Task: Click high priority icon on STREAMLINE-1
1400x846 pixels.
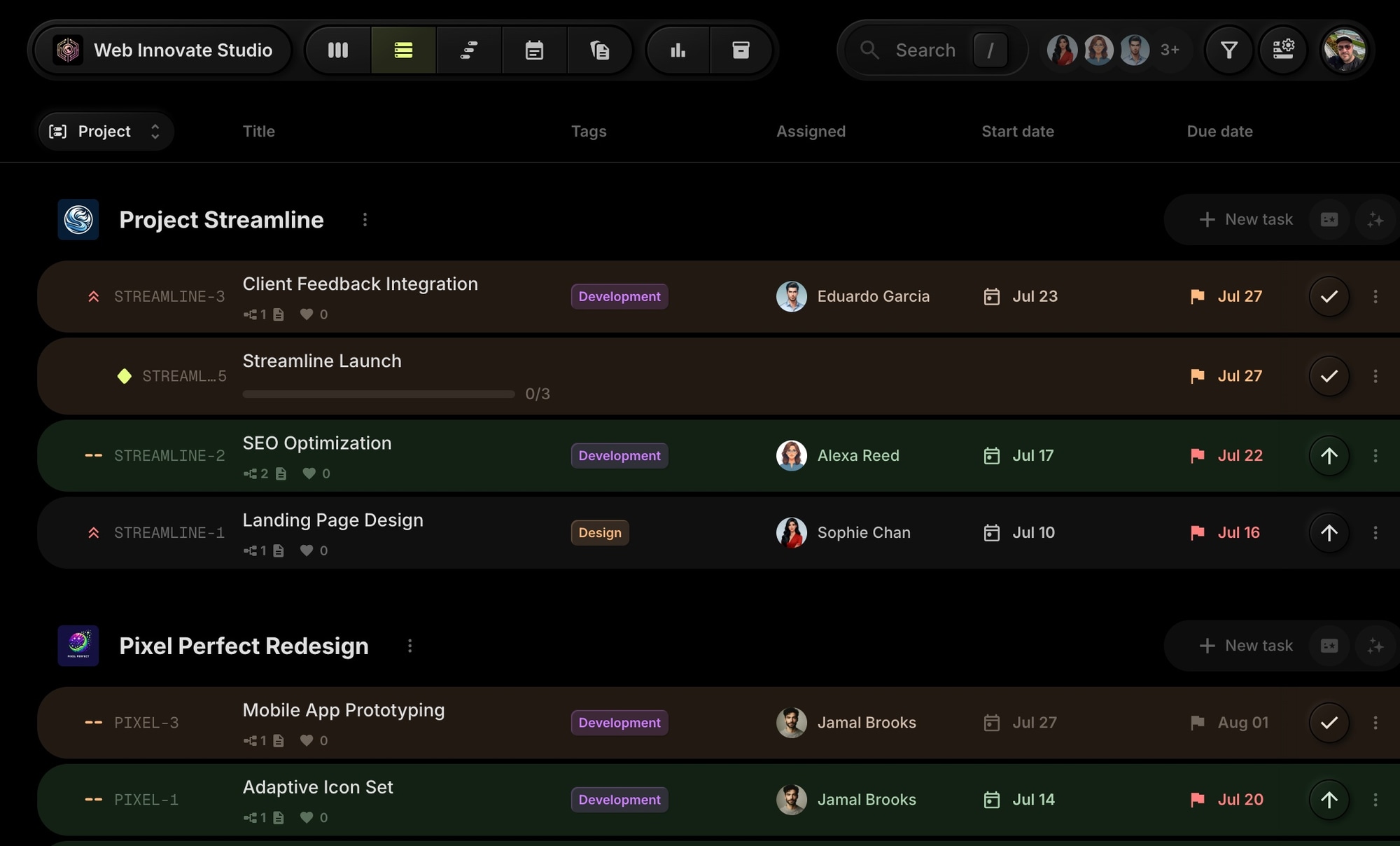Action: [93, 533]
